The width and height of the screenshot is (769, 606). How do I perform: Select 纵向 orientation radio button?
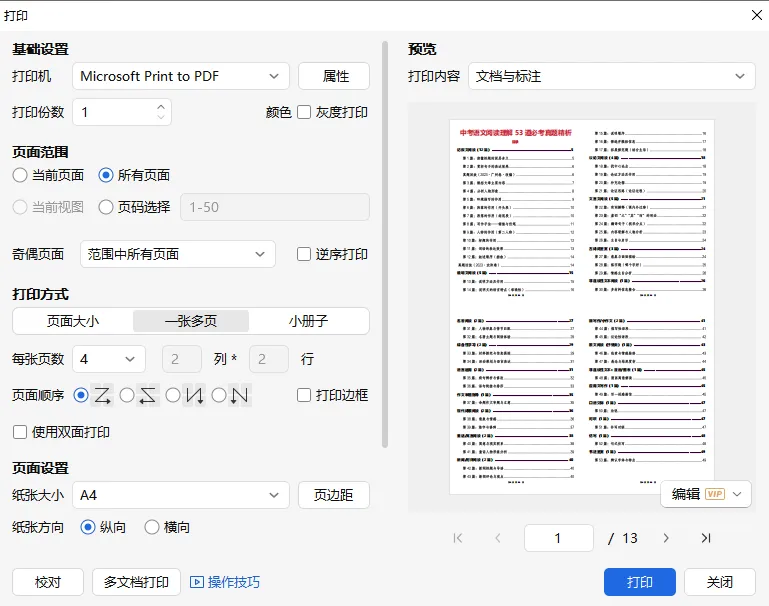[88, 527]
